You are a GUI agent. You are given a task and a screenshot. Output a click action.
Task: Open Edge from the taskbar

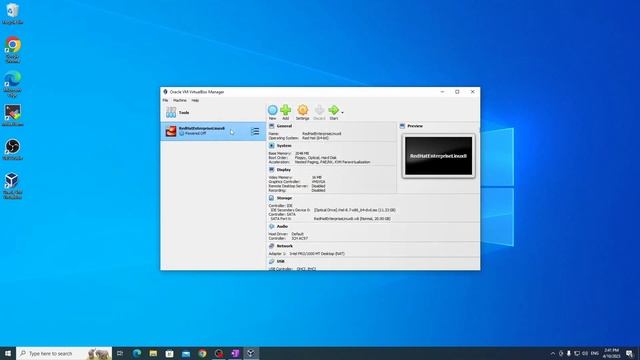pyautogui.click(x=137, y=353)
